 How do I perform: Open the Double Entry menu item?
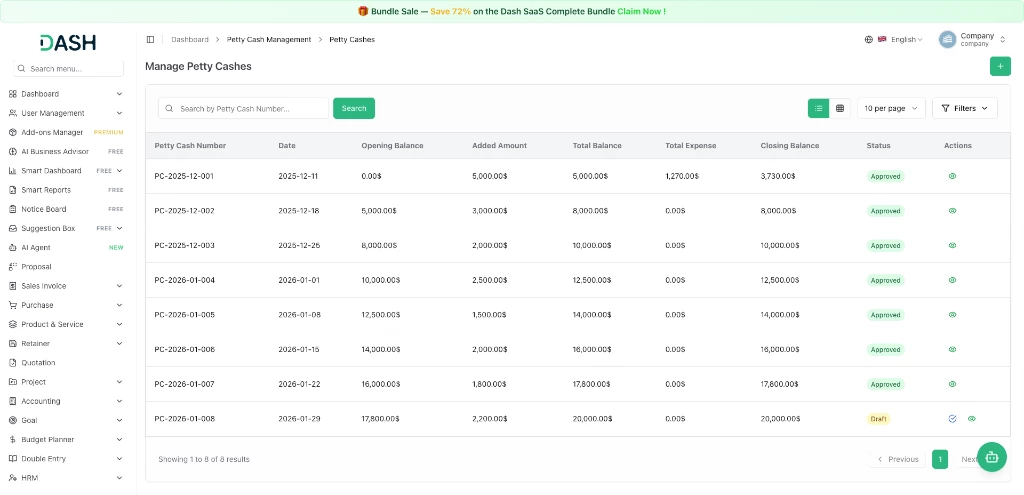pyautogui.click(x=66, y=458)
